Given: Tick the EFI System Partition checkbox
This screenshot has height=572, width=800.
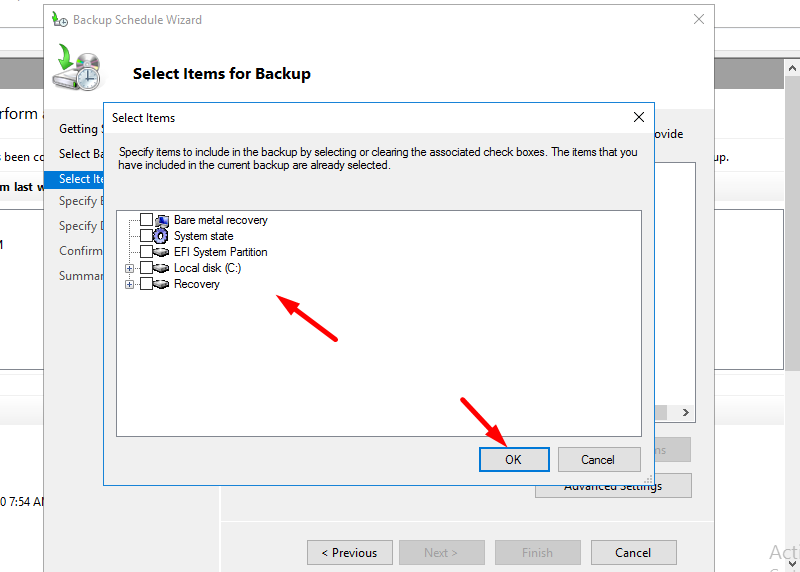Looking at the screenshot, I should pos(146,252).
